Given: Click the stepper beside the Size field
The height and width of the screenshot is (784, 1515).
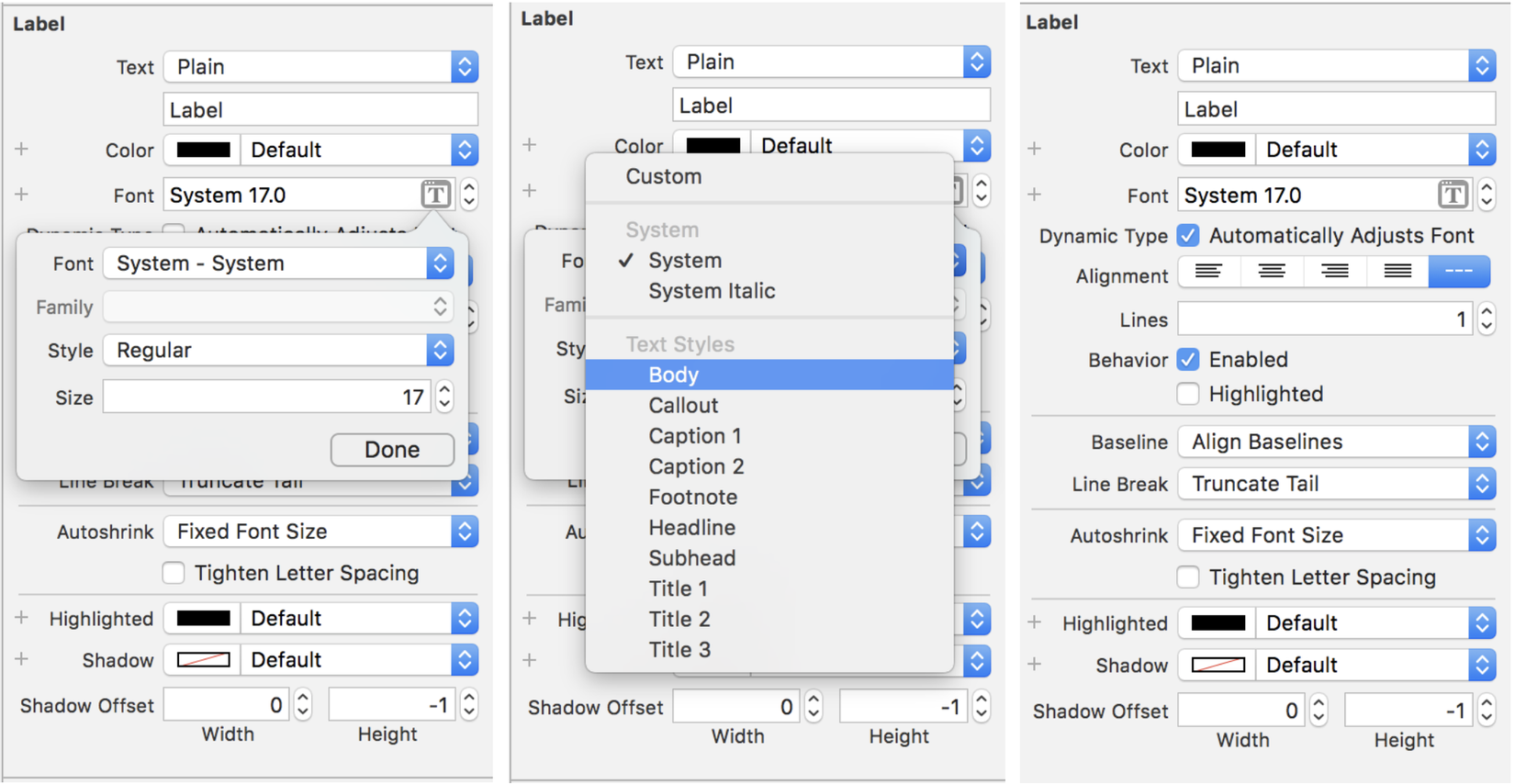Looking at the screenshot, I should [x=445, y=398].
